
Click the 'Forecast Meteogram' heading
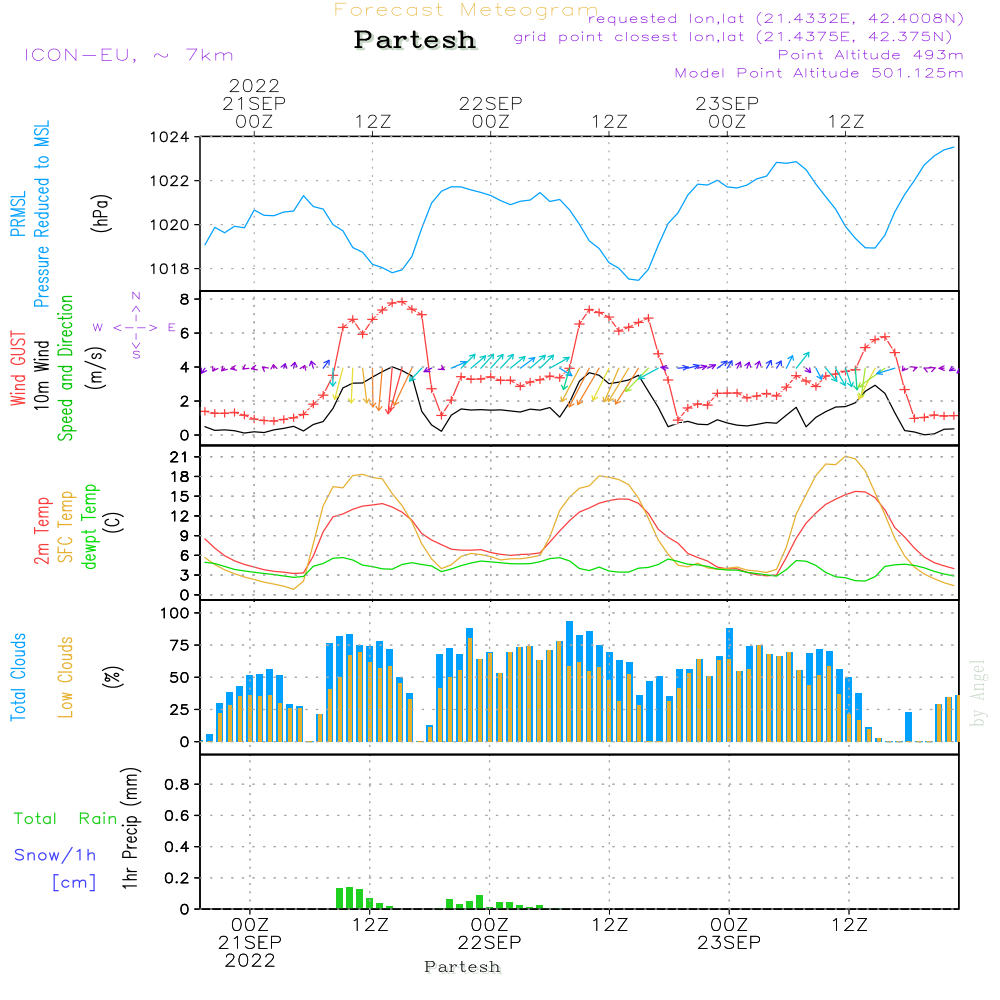click(x=466, y=10)
